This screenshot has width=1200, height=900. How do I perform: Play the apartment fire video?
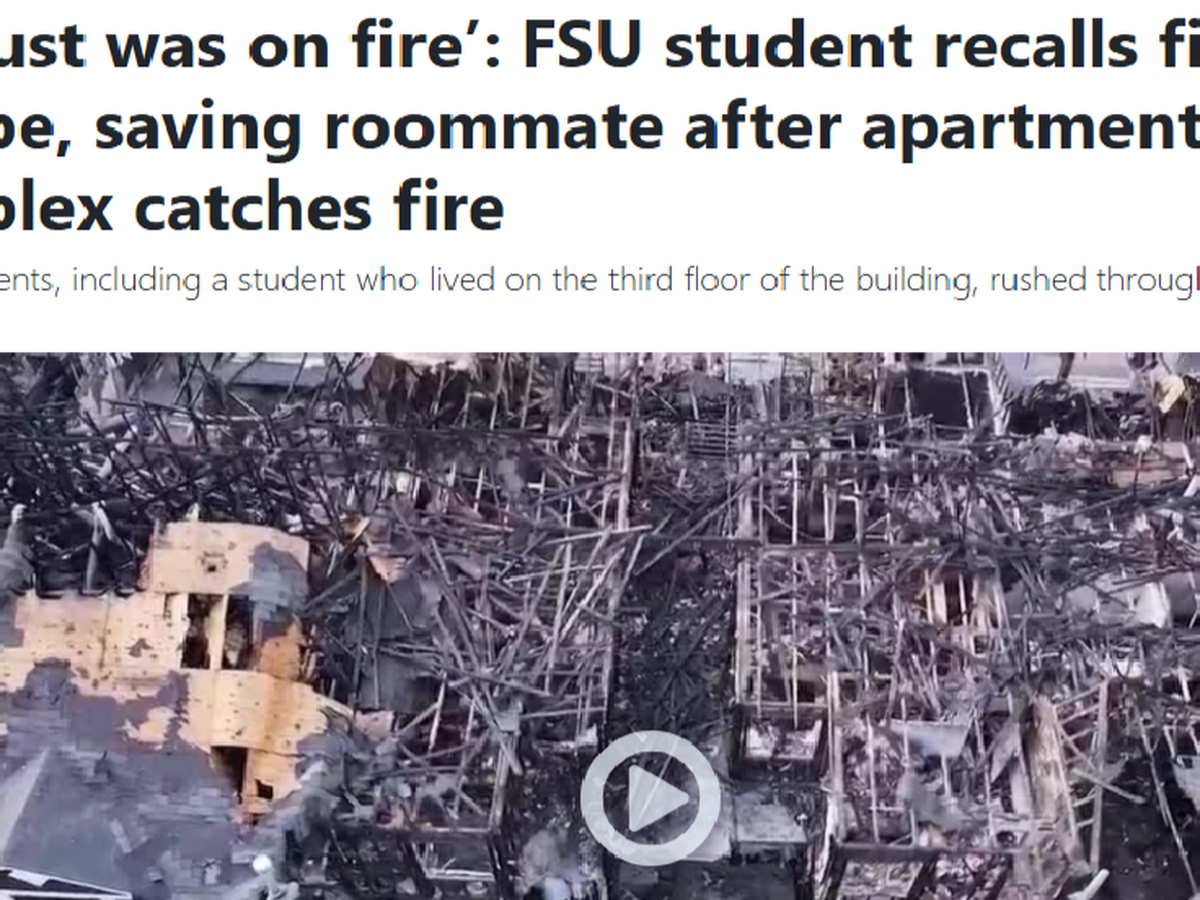pos(650,797)
